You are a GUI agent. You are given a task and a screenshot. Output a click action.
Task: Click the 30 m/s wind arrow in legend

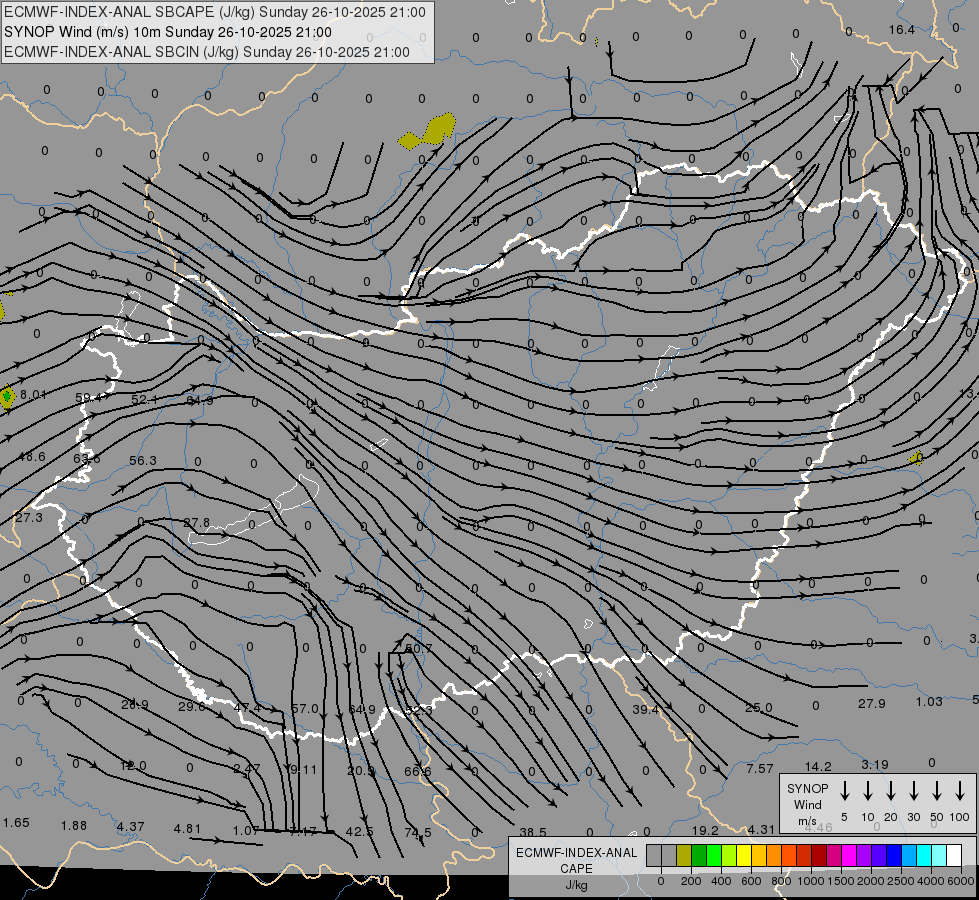tap(914, 791)
